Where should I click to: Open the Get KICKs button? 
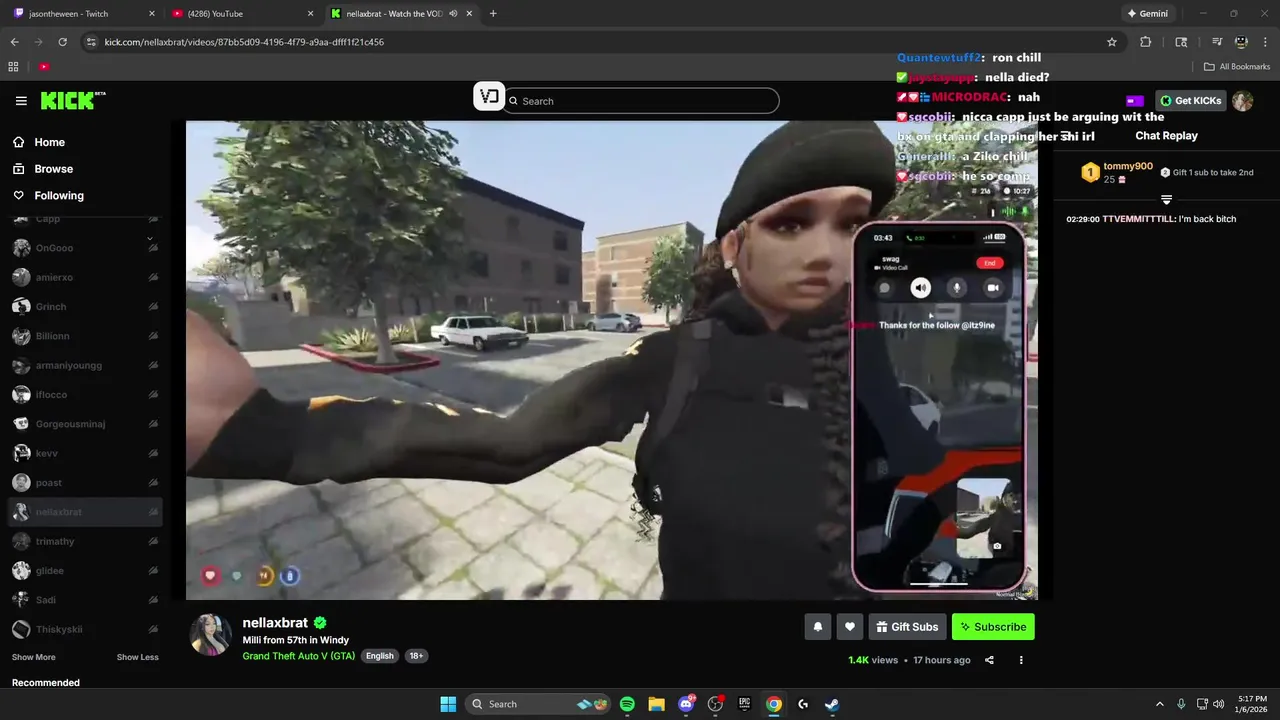pyautogui.click(x=1190, y=101)
